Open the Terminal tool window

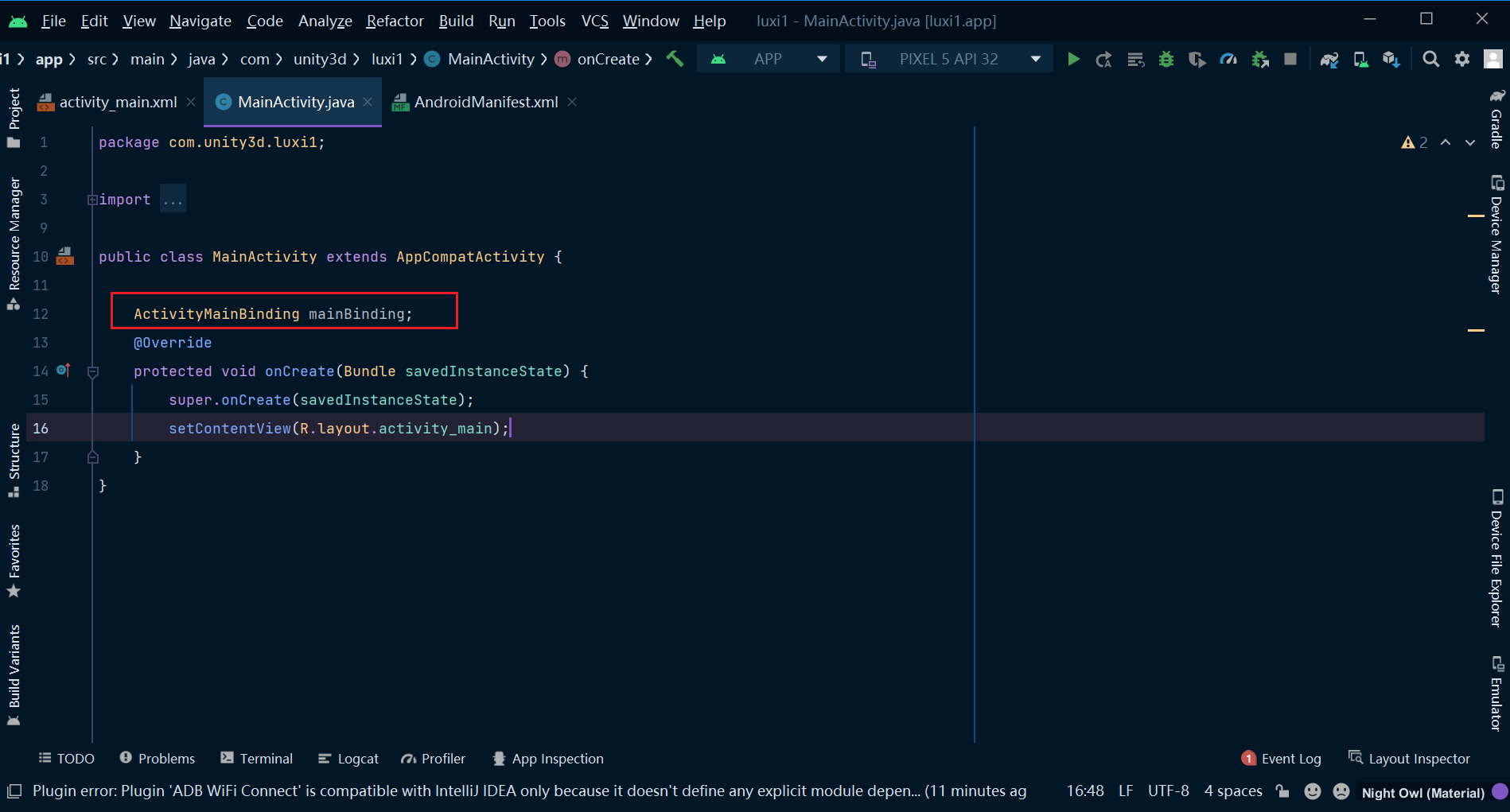point(256,759)
